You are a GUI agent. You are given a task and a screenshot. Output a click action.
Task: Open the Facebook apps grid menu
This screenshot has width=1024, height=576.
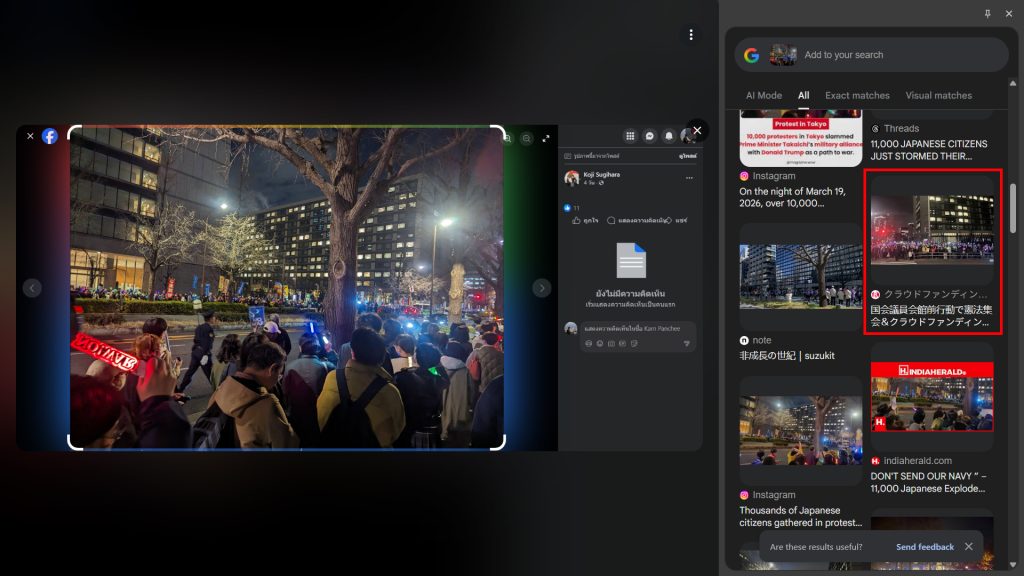click(x=630, y=136)
